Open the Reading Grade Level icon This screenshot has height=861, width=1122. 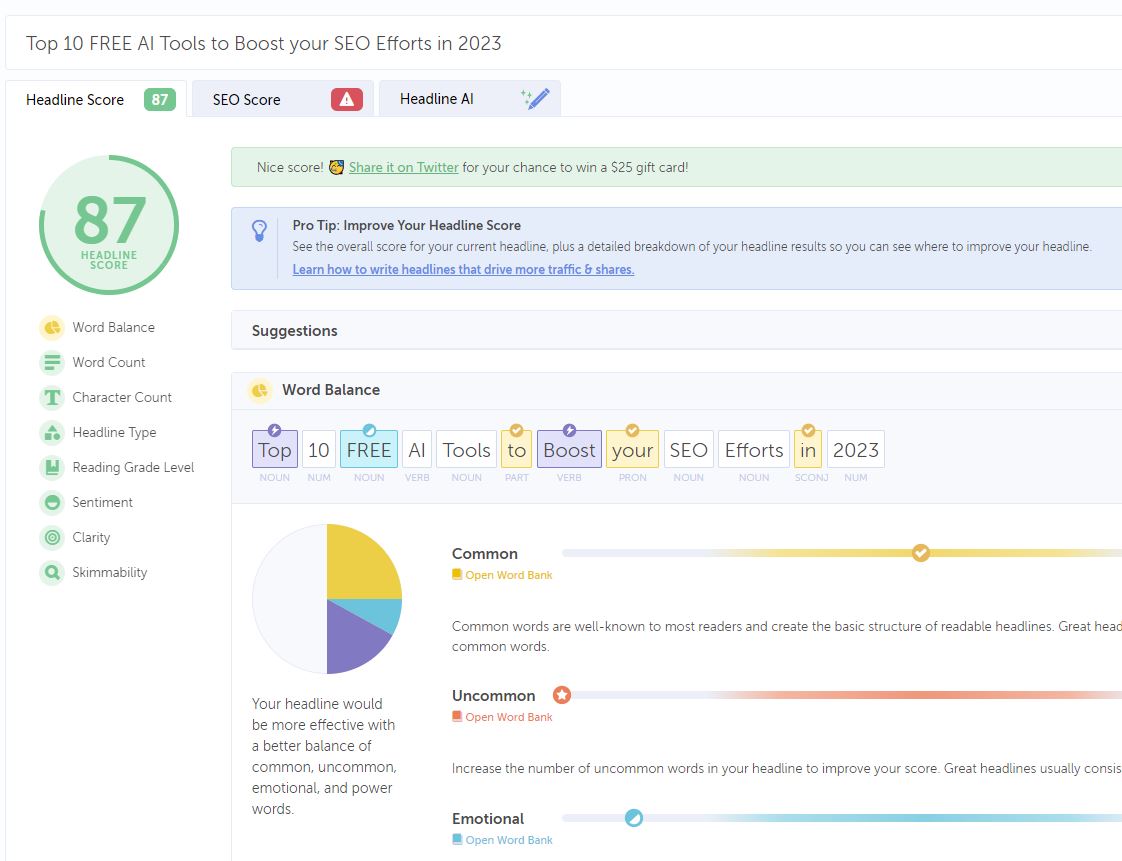click(52, 467)
